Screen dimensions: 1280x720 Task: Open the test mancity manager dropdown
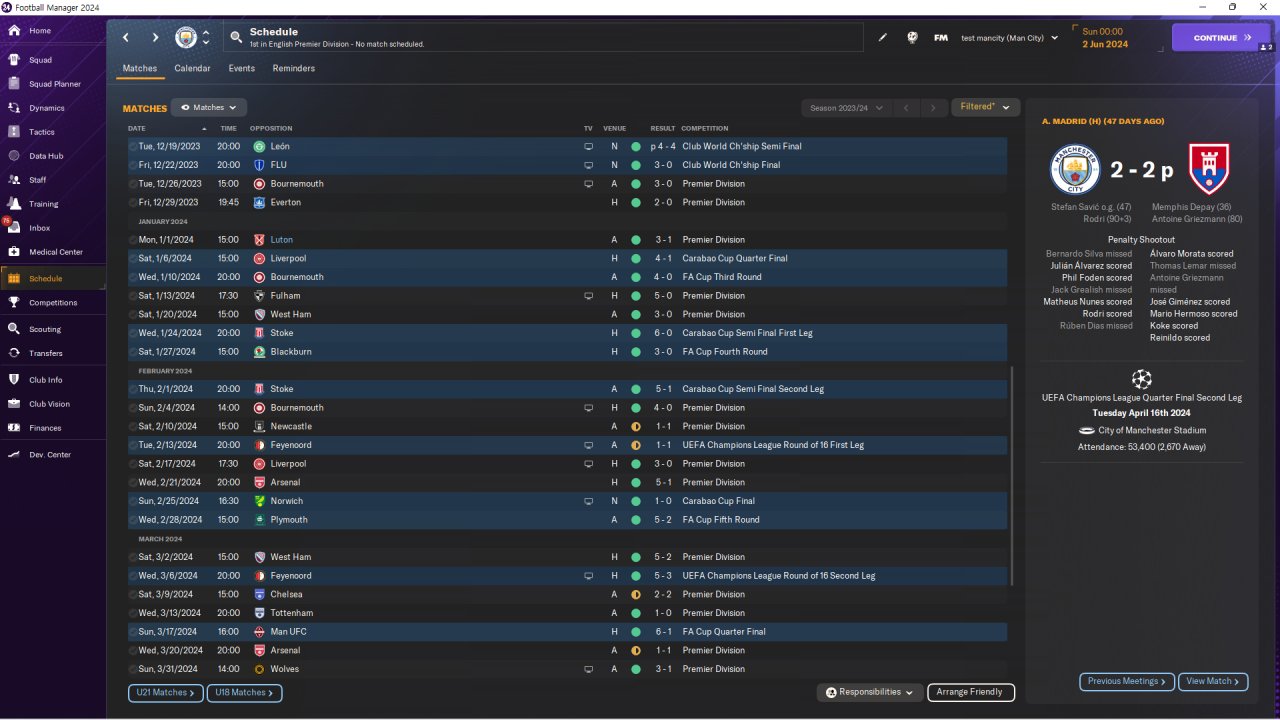[x=1009, y=38]
